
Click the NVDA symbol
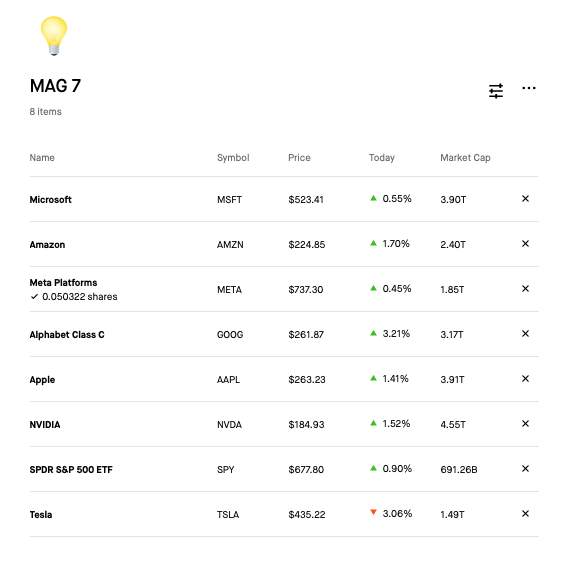(x=229, y=425)
